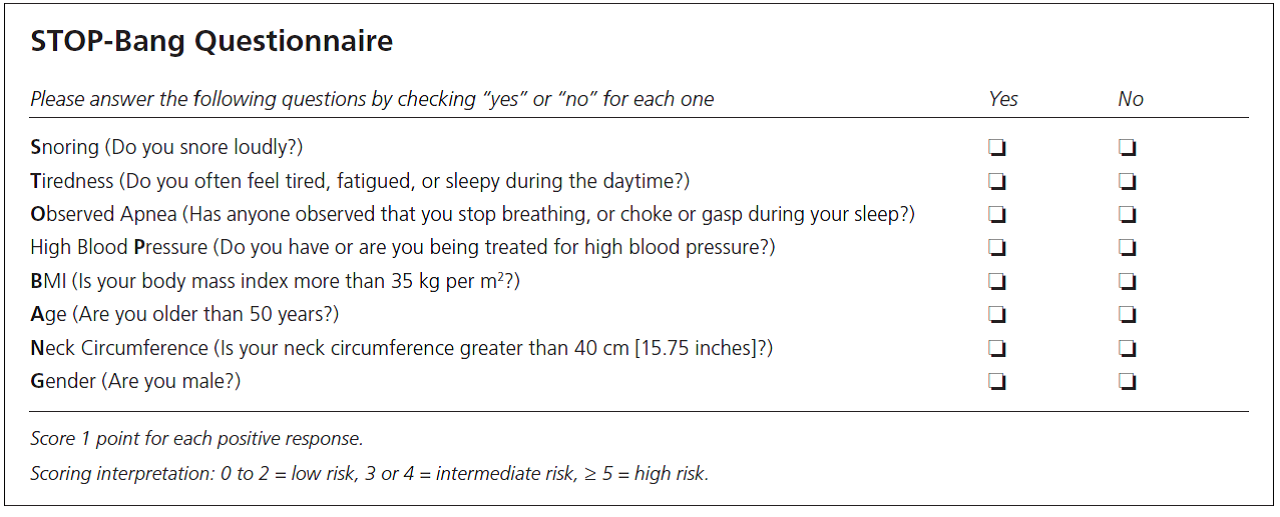Viewport: 1280px width, 517px height.
Task: Check Yes for BMI over 35
Action: point(997,282)
